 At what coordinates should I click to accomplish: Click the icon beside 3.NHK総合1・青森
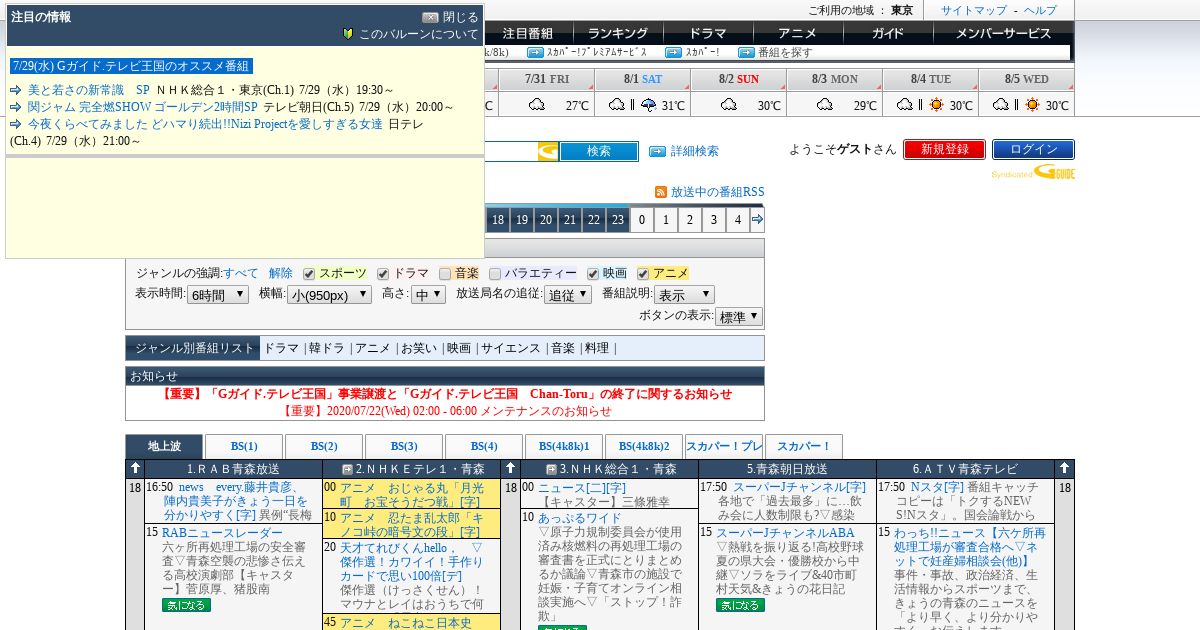(551, 469)
